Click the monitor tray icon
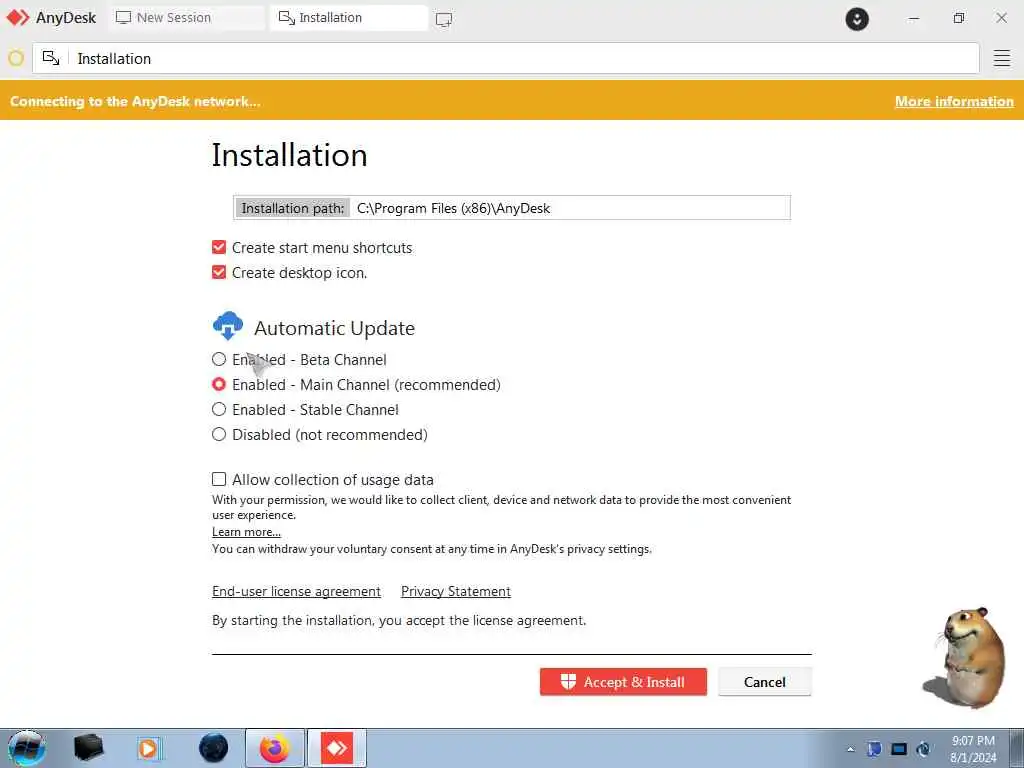Image resolution: width=1024 pixels, height=768 pixels. coord(899,749)
